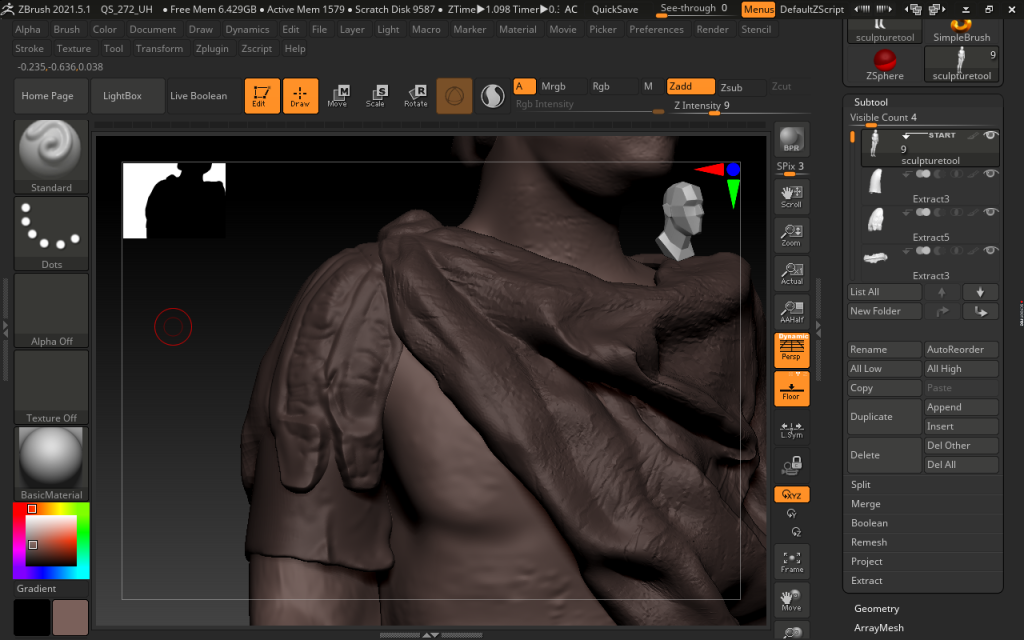This screenshot has width=1024, height=640.
Task: Open the Document menu
Action: (x=152, y=29)
